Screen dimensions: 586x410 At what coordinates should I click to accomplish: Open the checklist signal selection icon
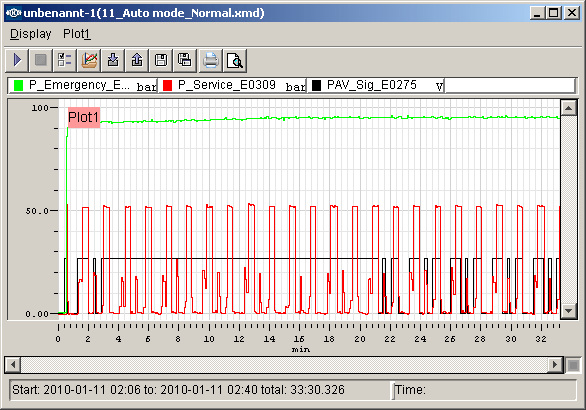(x=64, y=60)
